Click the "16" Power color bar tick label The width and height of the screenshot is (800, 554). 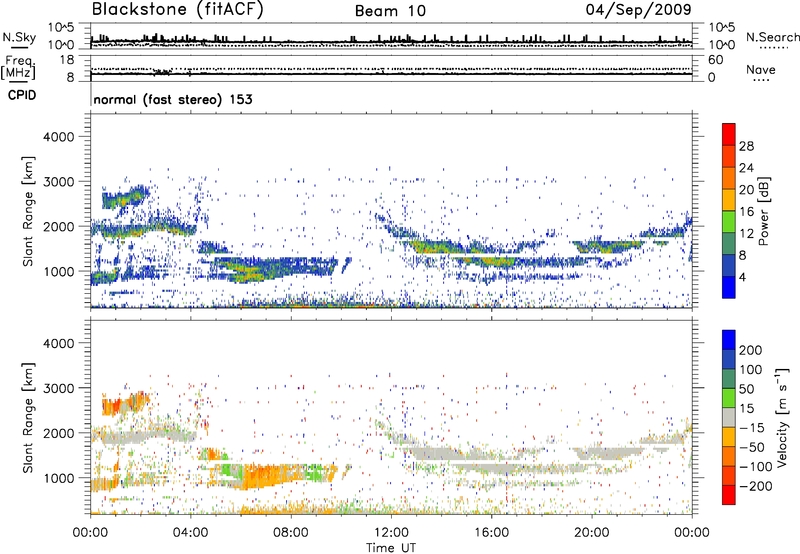pyautogui.click(x=746, y=212)
